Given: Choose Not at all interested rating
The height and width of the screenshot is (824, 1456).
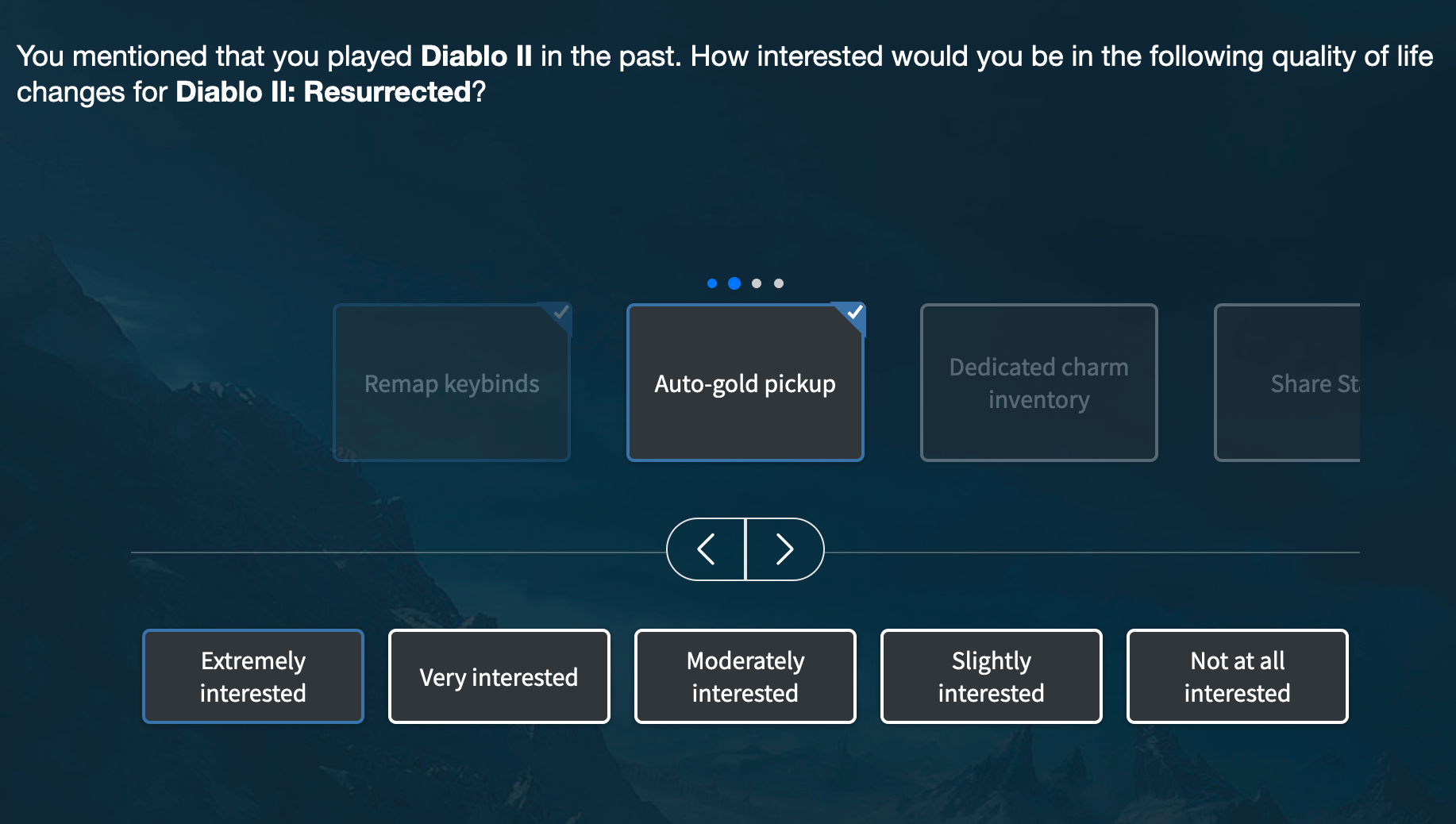Looking at the screenshot, I should [1238, 676].
